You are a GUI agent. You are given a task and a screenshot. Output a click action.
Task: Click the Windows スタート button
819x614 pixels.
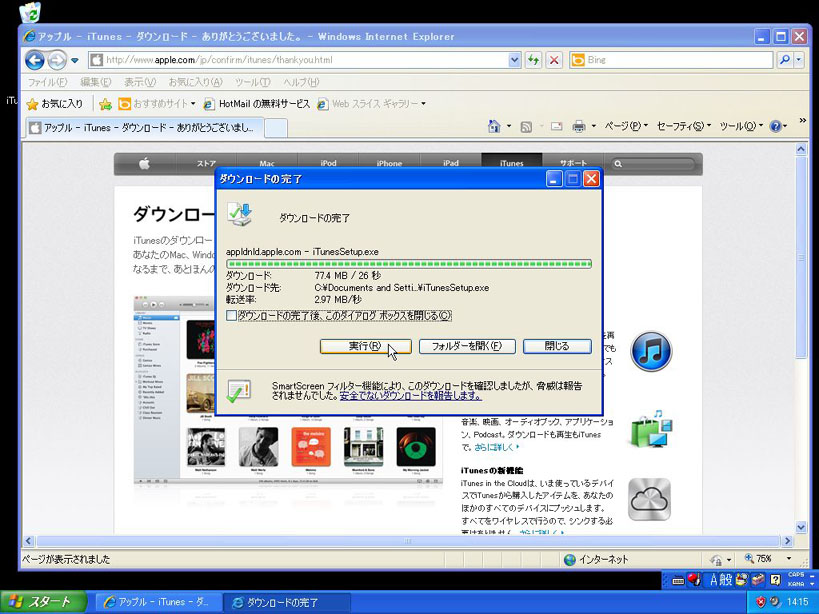point(43,602)
